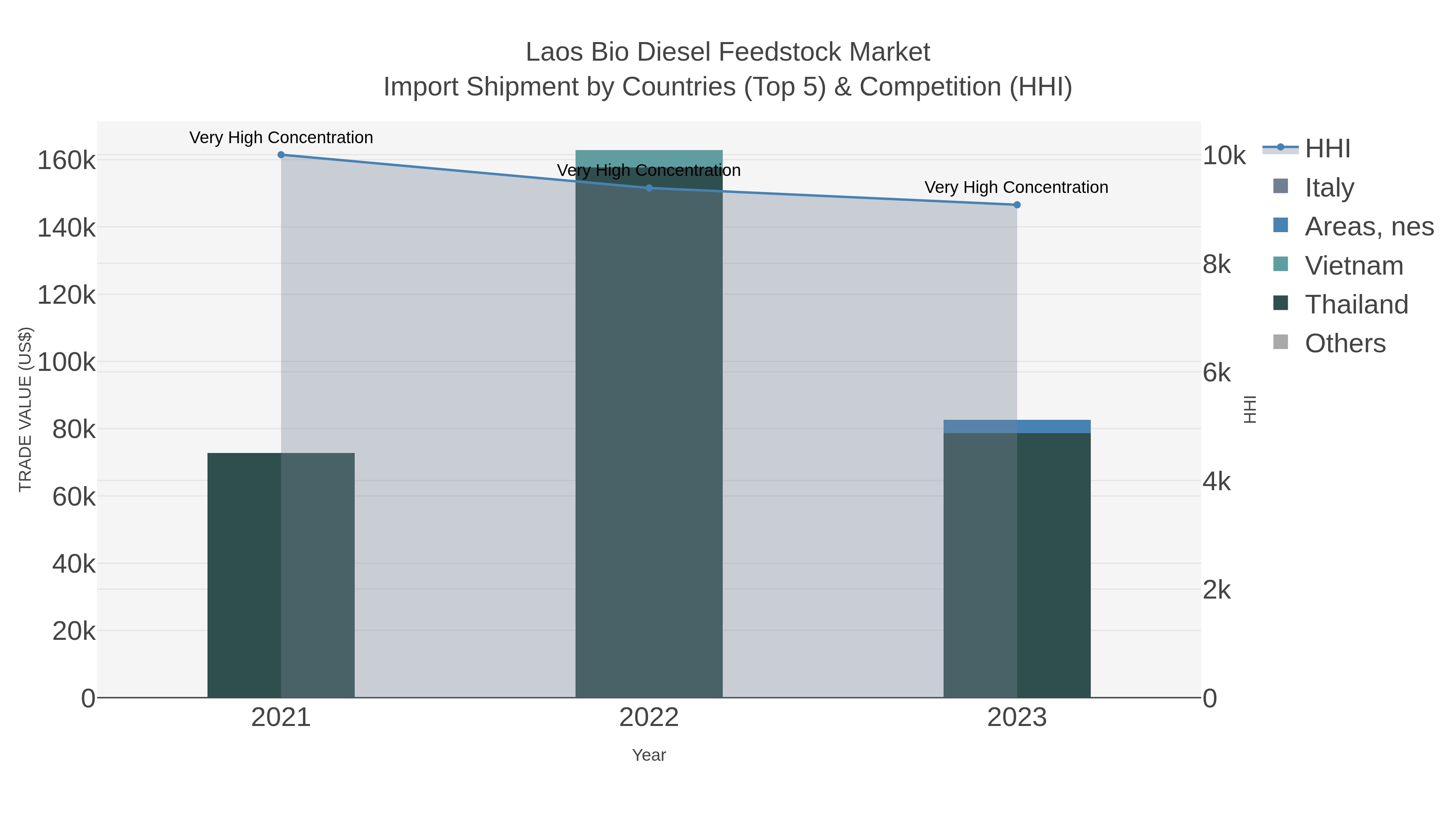The width and height of the screenshot is (1456, 819).
Task: Select the 2021 HHI data point
Action: tap(281, 155)
